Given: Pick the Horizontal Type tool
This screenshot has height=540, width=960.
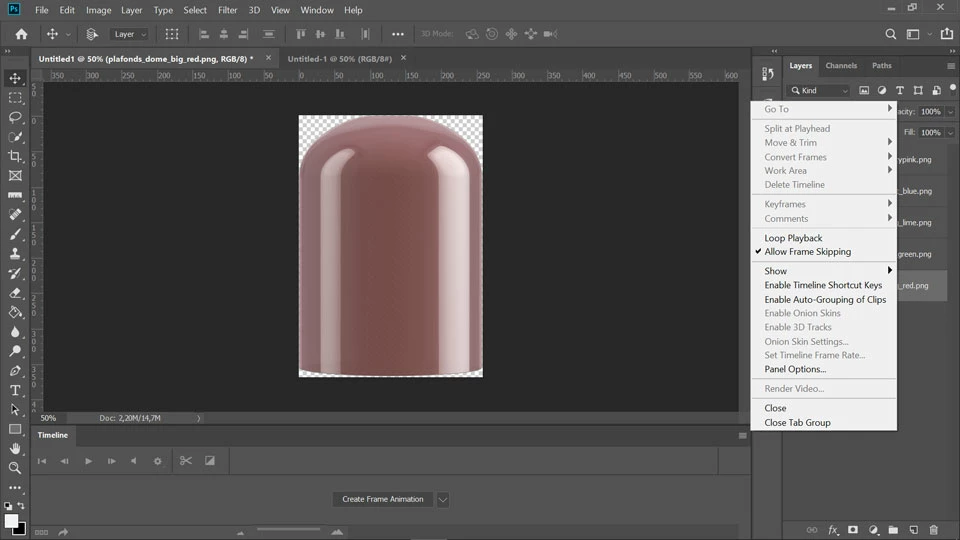Looking at the screenshot, I should [x=15, y=390].
